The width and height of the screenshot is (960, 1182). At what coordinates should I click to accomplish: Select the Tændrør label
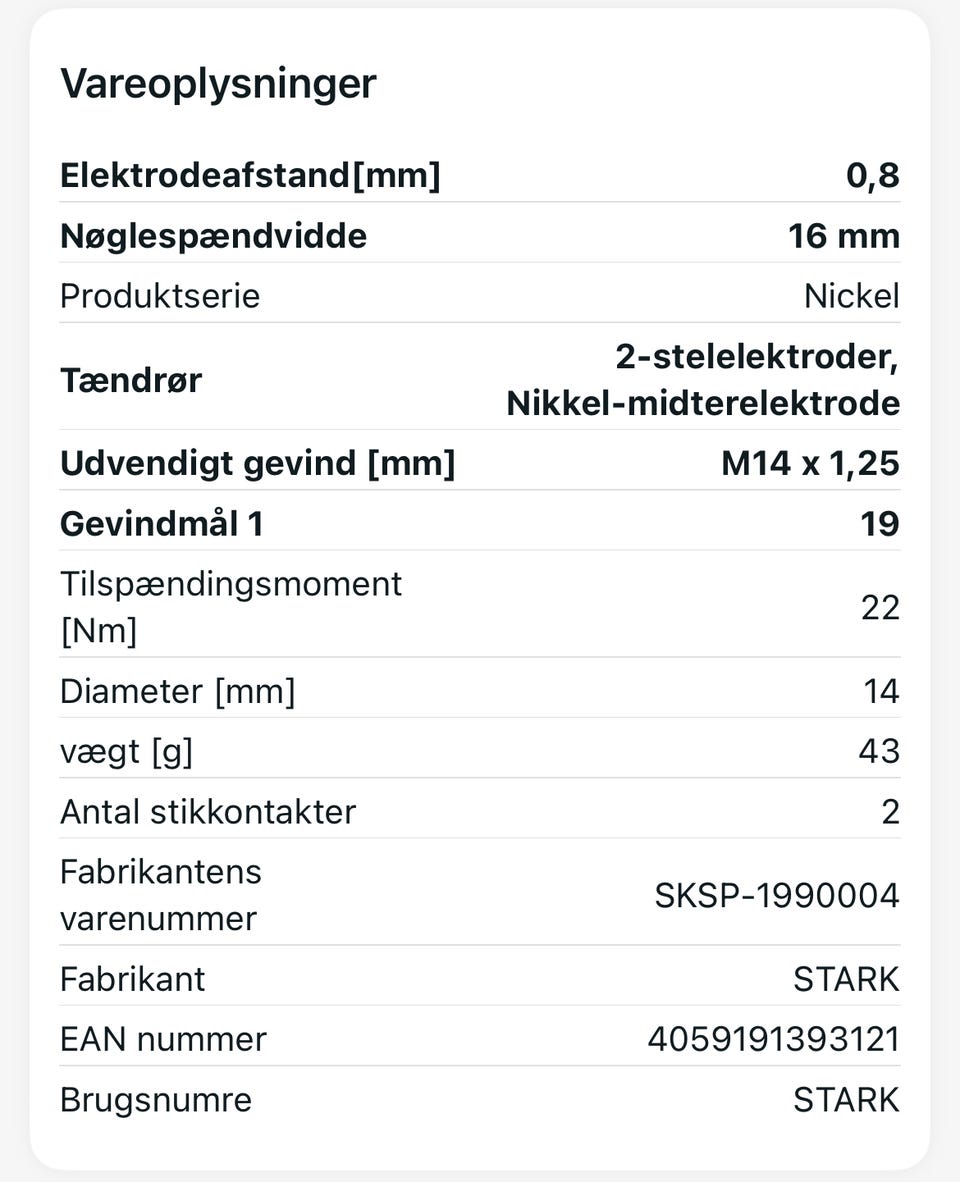coord(131,380)
